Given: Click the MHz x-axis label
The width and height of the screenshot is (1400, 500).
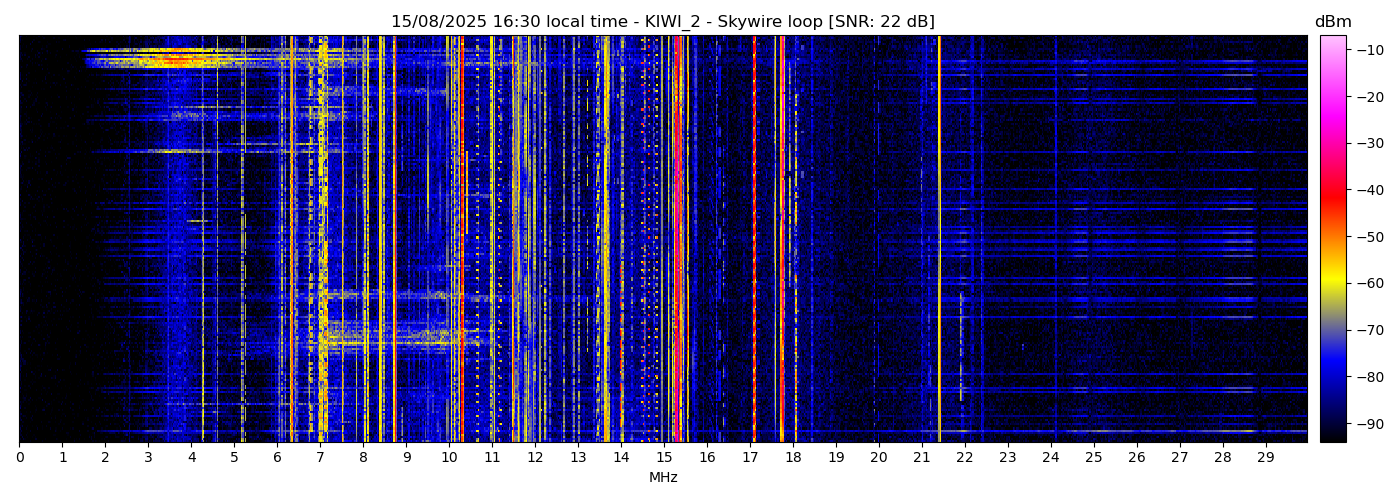Looking at the screenshot, I should tap(663, 478).
